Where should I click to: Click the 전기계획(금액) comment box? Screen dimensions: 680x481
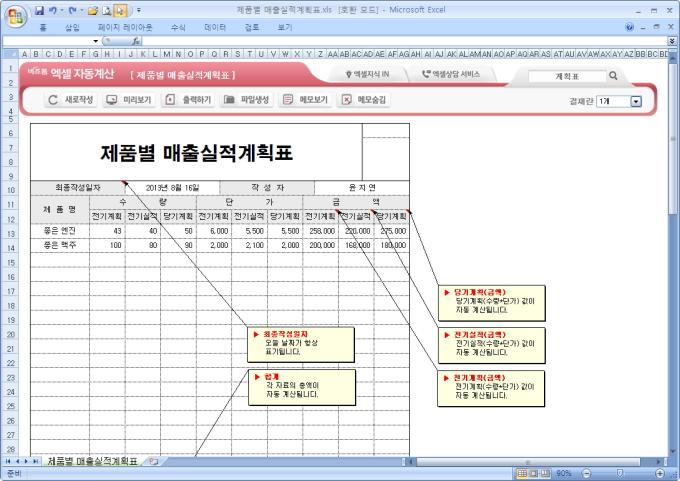click(x=491, y=388)
